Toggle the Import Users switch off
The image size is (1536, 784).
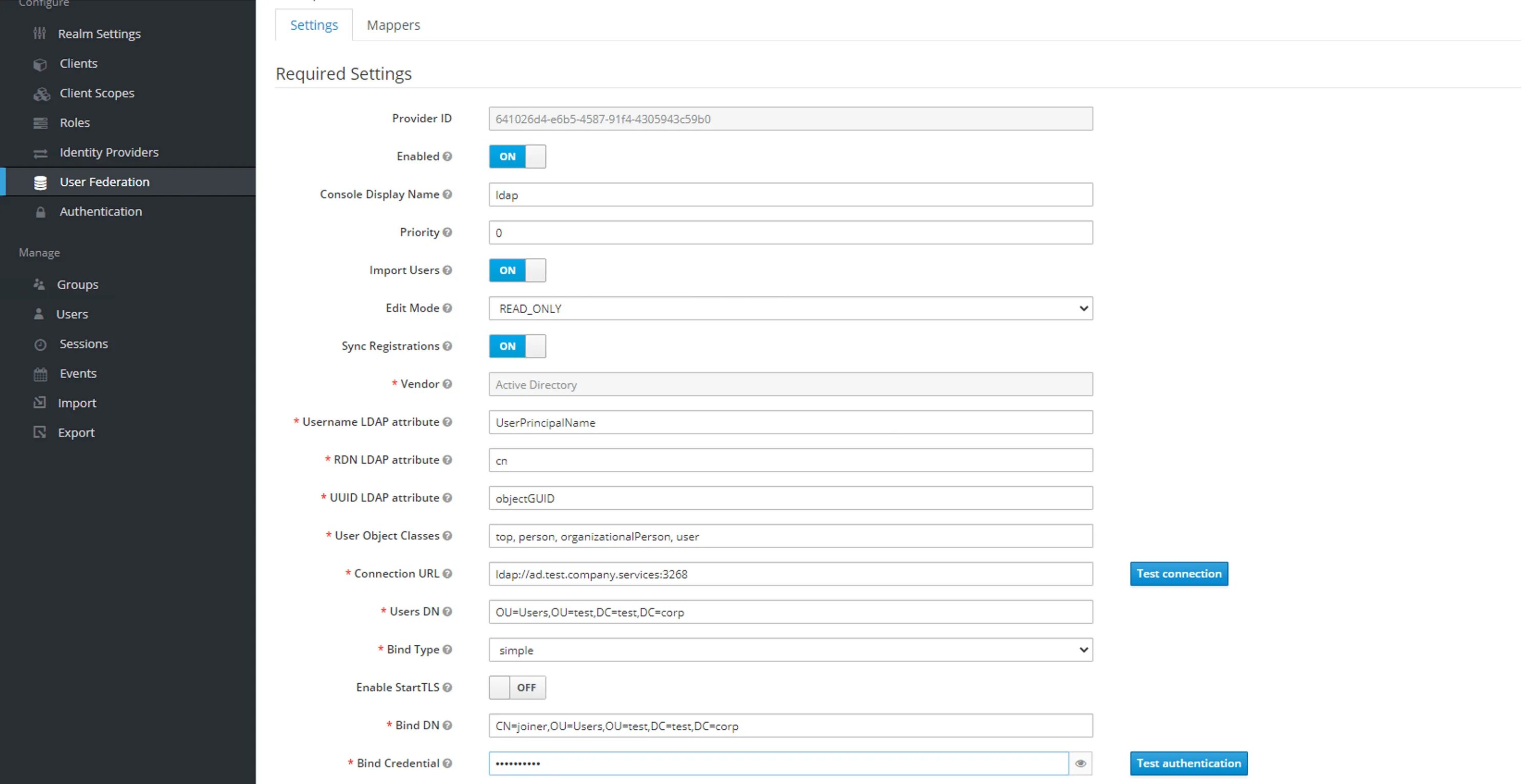coord(517,270)
